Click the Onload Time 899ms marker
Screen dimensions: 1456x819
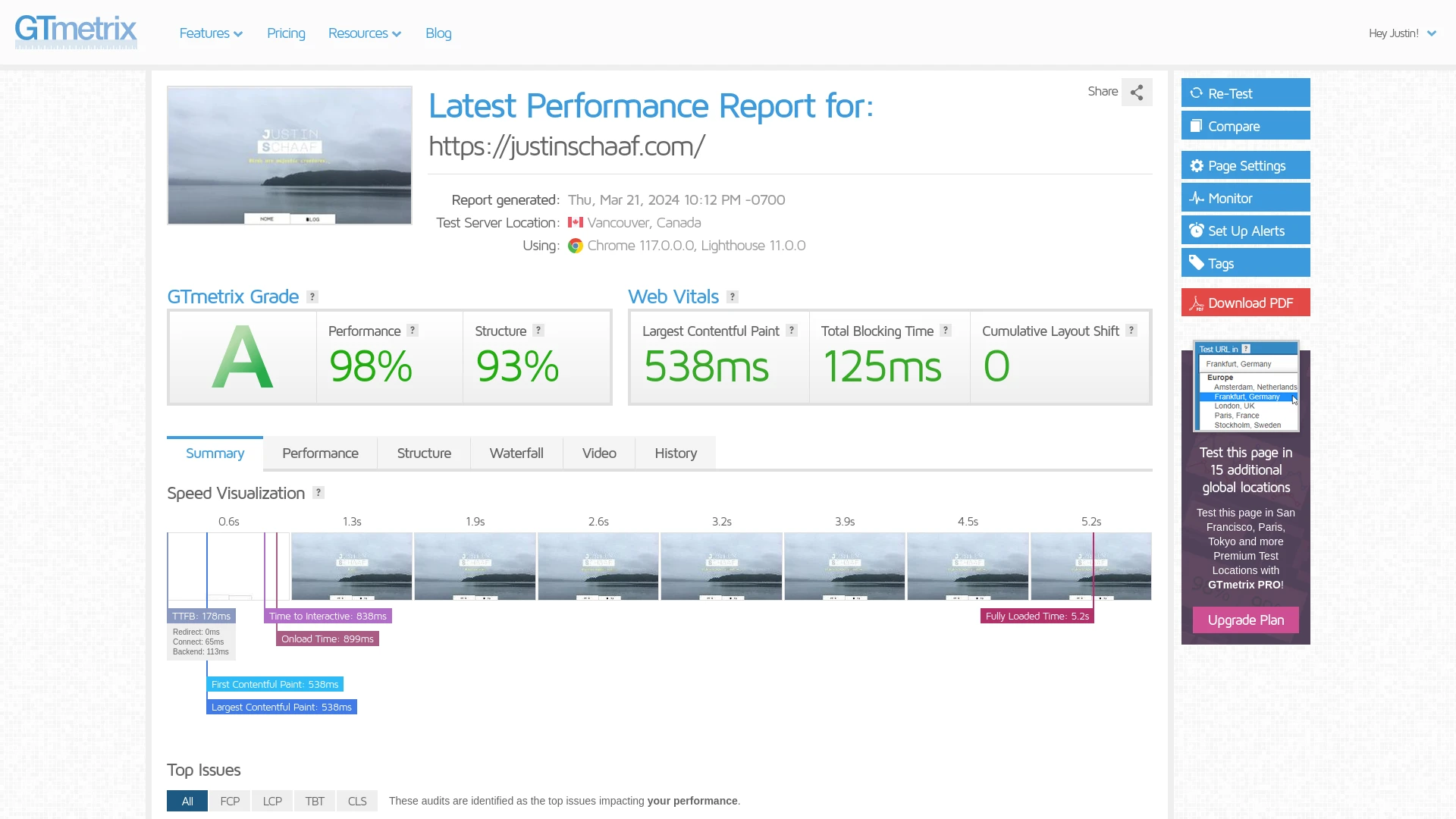pyautogui.click(x=327, y=639)
